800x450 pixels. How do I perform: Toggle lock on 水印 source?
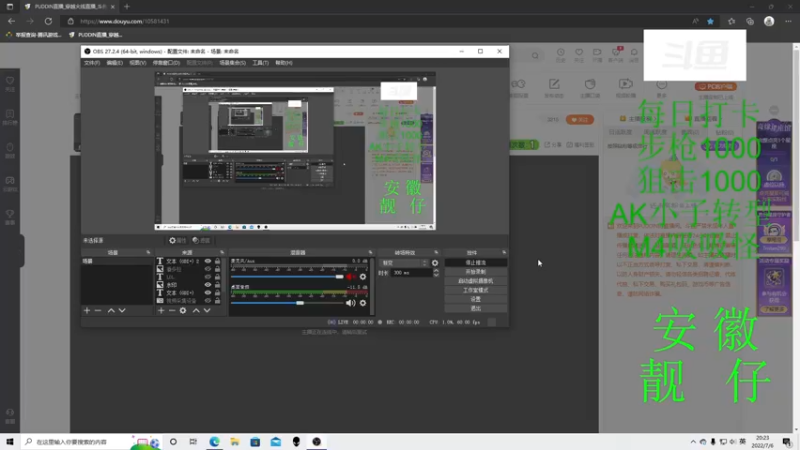[217, 285]
